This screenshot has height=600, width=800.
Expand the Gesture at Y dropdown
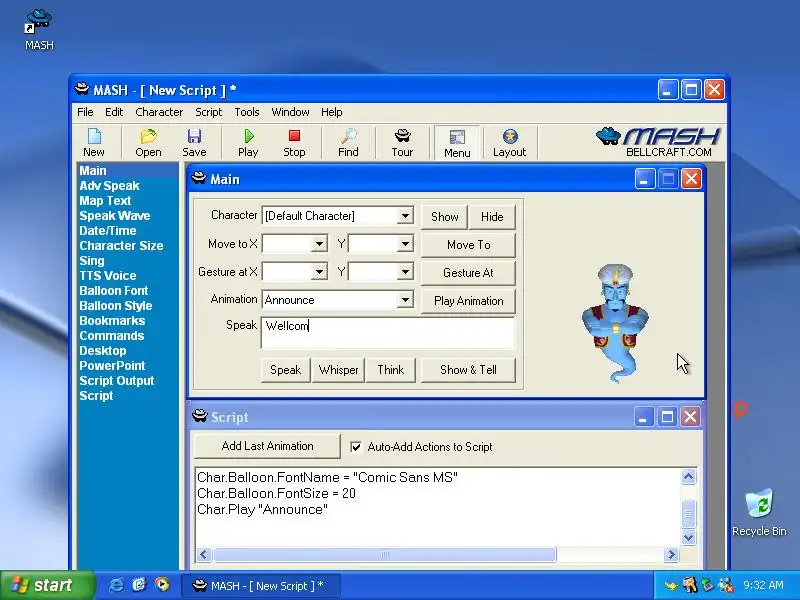coord(405,272)
